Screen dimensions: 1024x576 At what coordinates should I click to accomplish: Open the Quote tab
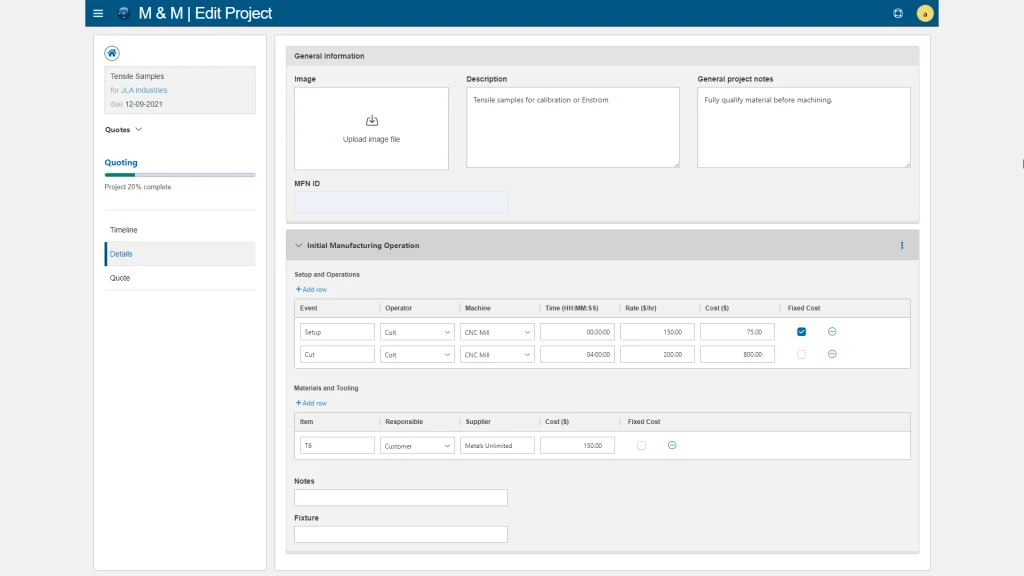[120, 277]
